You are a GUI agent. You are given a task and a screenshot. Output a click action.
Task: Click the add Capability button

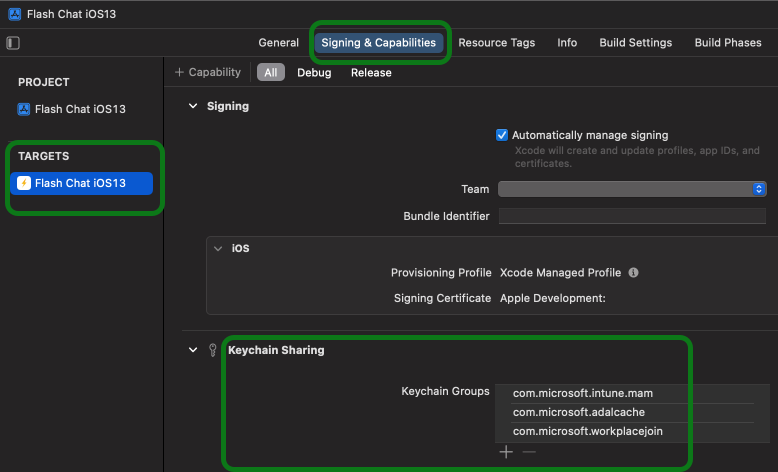208,72
